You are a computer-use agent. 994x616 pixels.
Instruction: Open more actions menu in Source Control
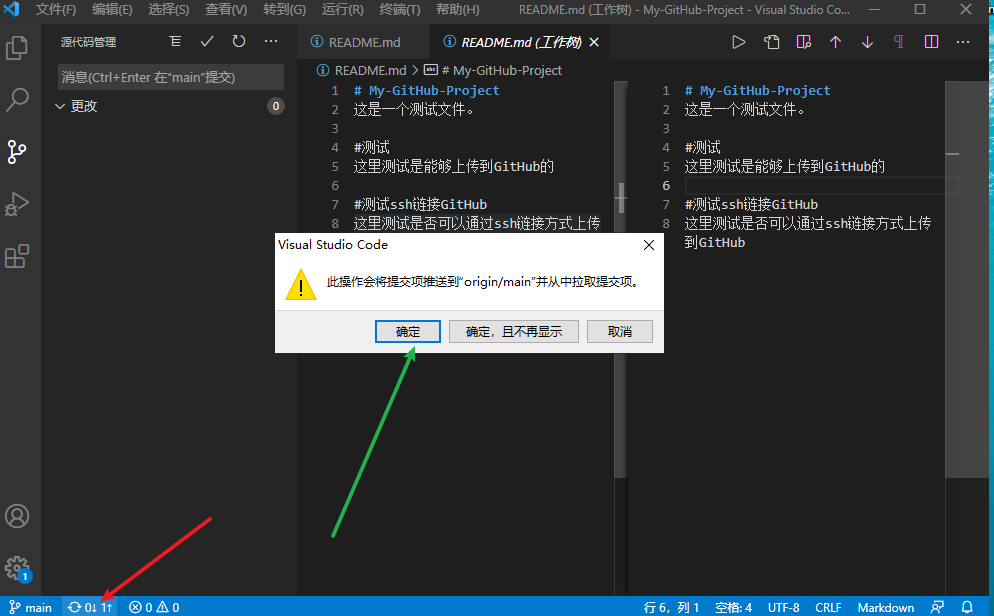tap(271, 41)
